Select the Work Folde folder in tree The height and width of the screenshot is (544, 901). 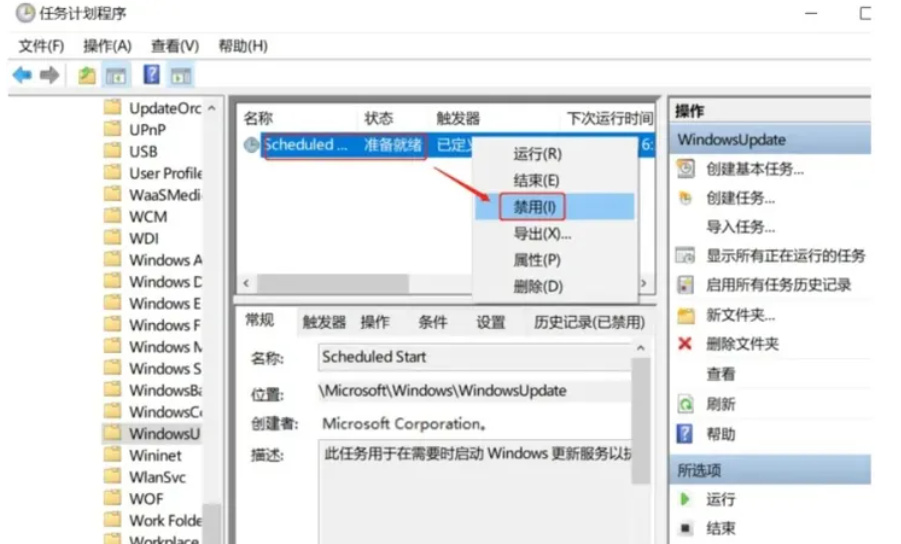(x=165, y=520)
